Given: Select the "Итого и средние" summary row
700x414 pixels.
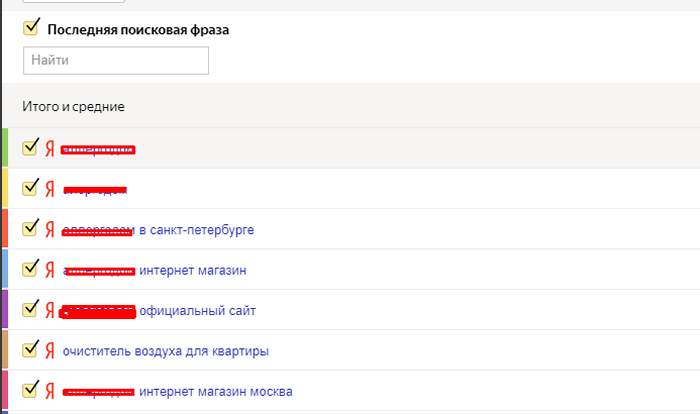Looking at the screenshot, I should tap(73, 106).
